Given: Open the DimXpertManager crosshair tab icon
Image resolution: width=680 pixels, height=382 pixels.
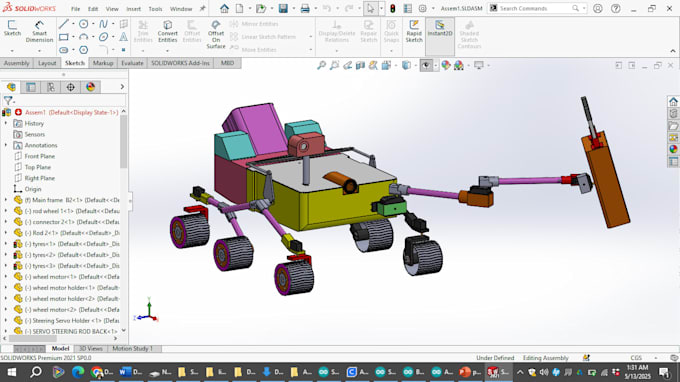Looking at the screenshot, I should point(70,87).
